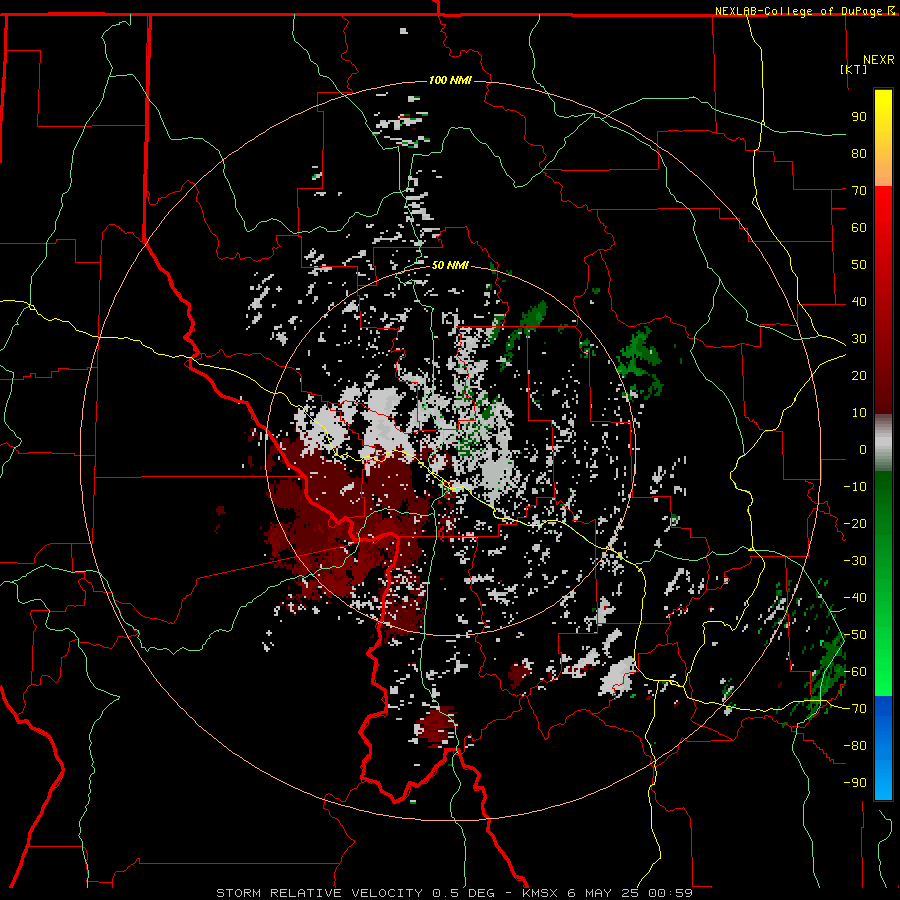Click the 20 value on the velocity scale
The width and height of the screenshot is (900, 900).
pyautogui.click(x=859, y=376)
